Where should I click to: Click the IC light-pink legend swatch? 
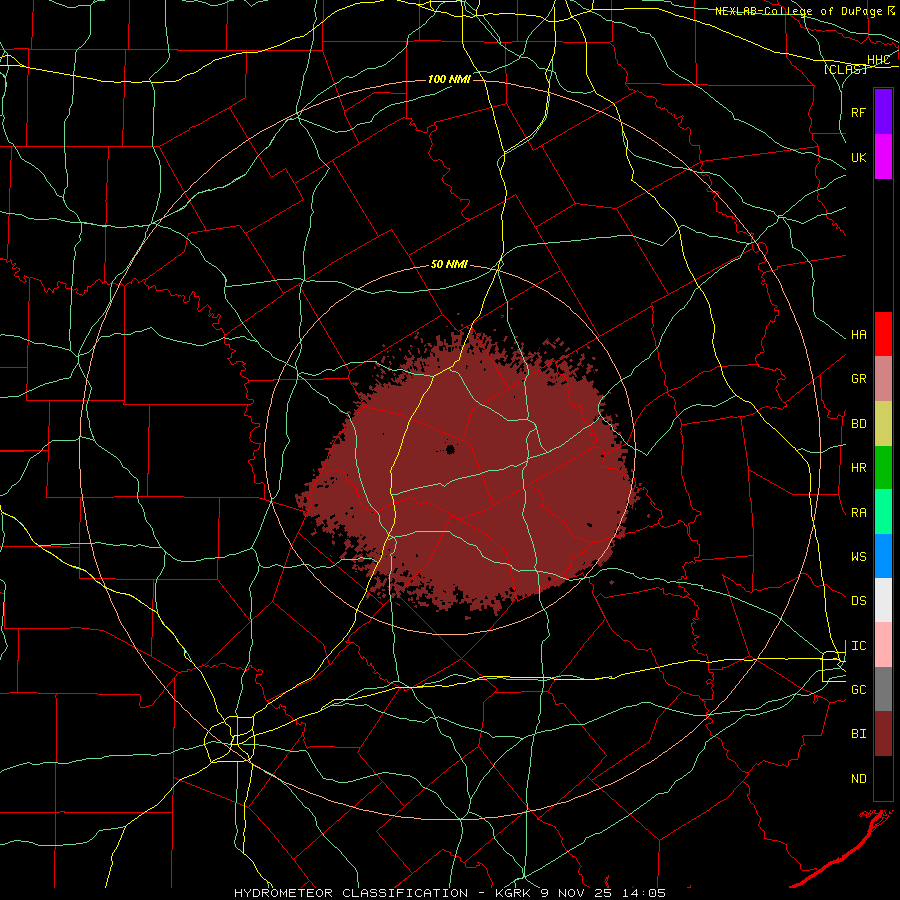[x=883, y=645]
